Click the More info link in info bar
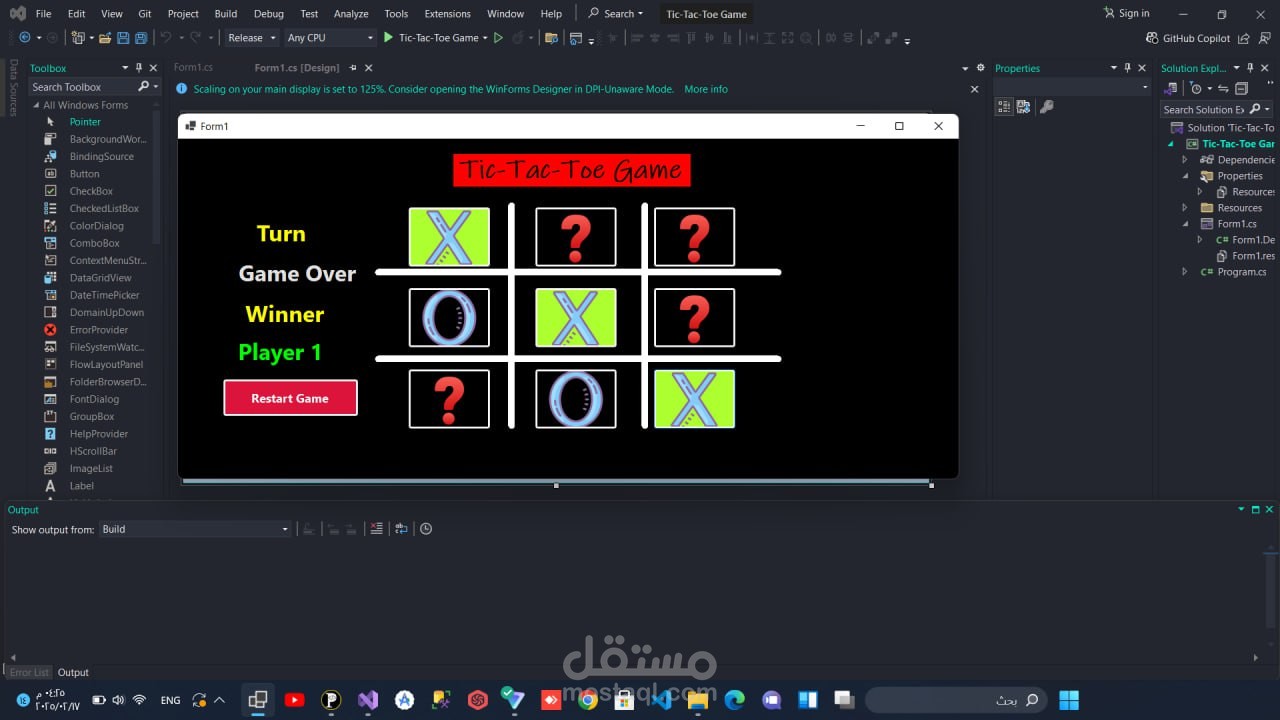Screen dimensions: 1280x720 pyautogui.click(x=706, y=89)
